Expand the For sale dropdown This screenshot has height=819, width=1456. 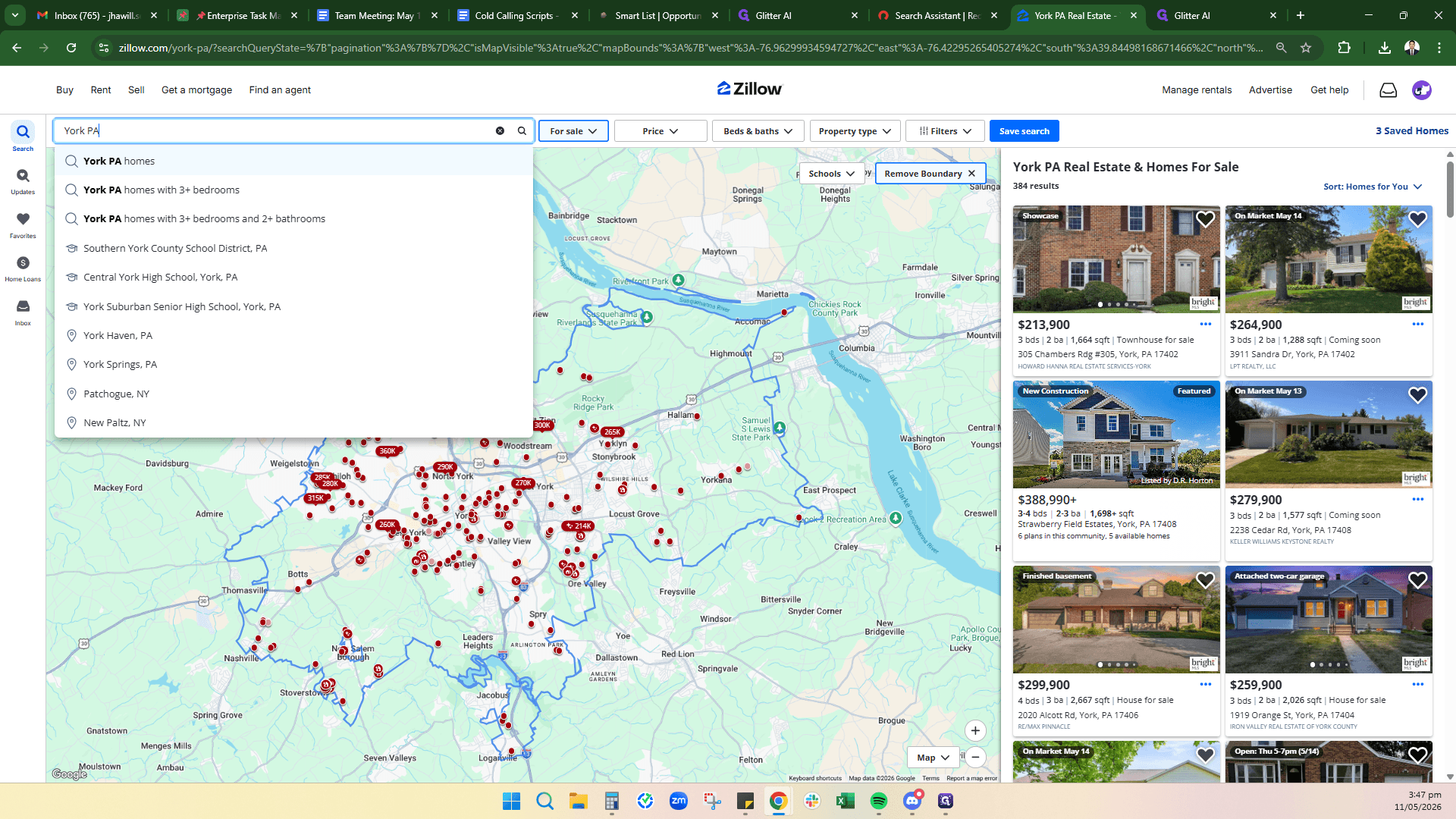[x=573, y=131]
